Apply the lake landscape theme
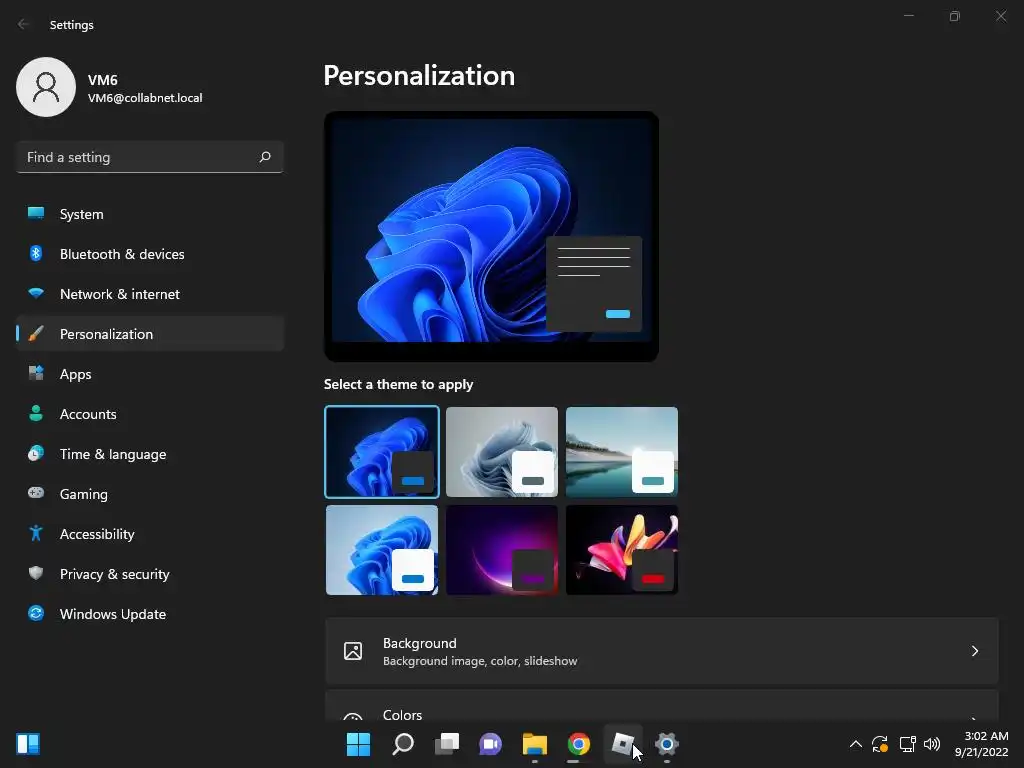The height and width of the screenshot is (768, 1024). point(622,452)
